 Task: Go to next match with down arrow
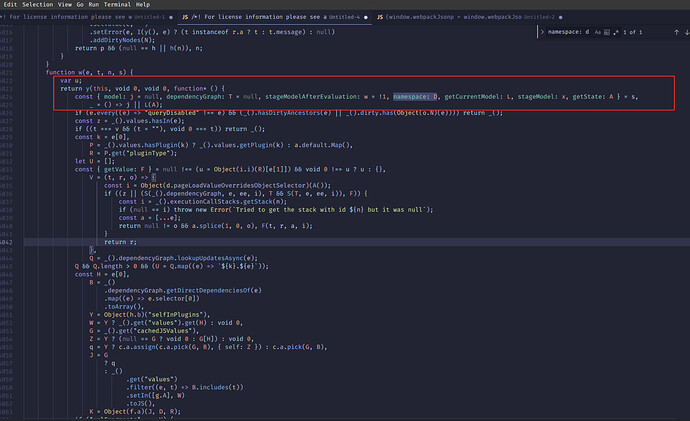686,32
